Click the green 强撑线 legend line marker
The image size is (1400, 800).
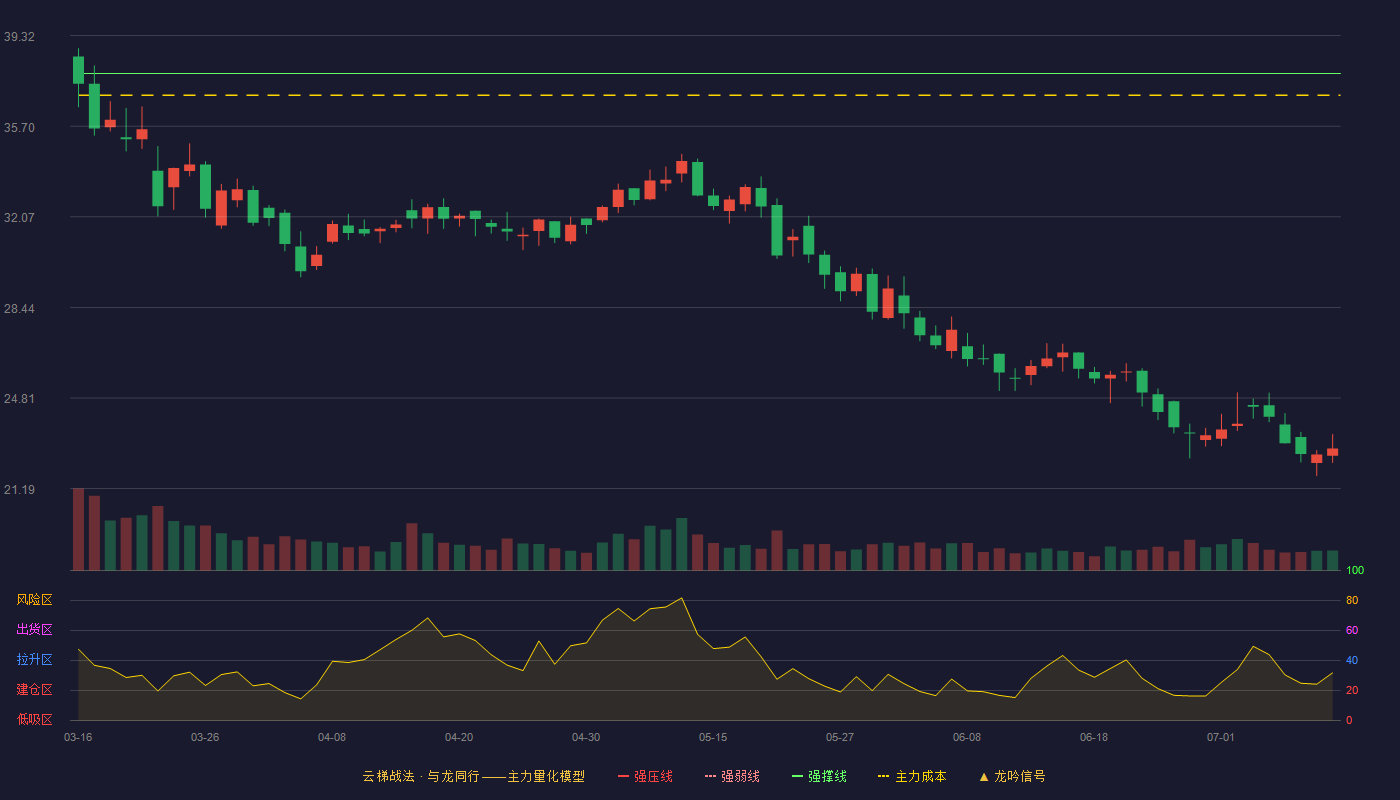797,776
